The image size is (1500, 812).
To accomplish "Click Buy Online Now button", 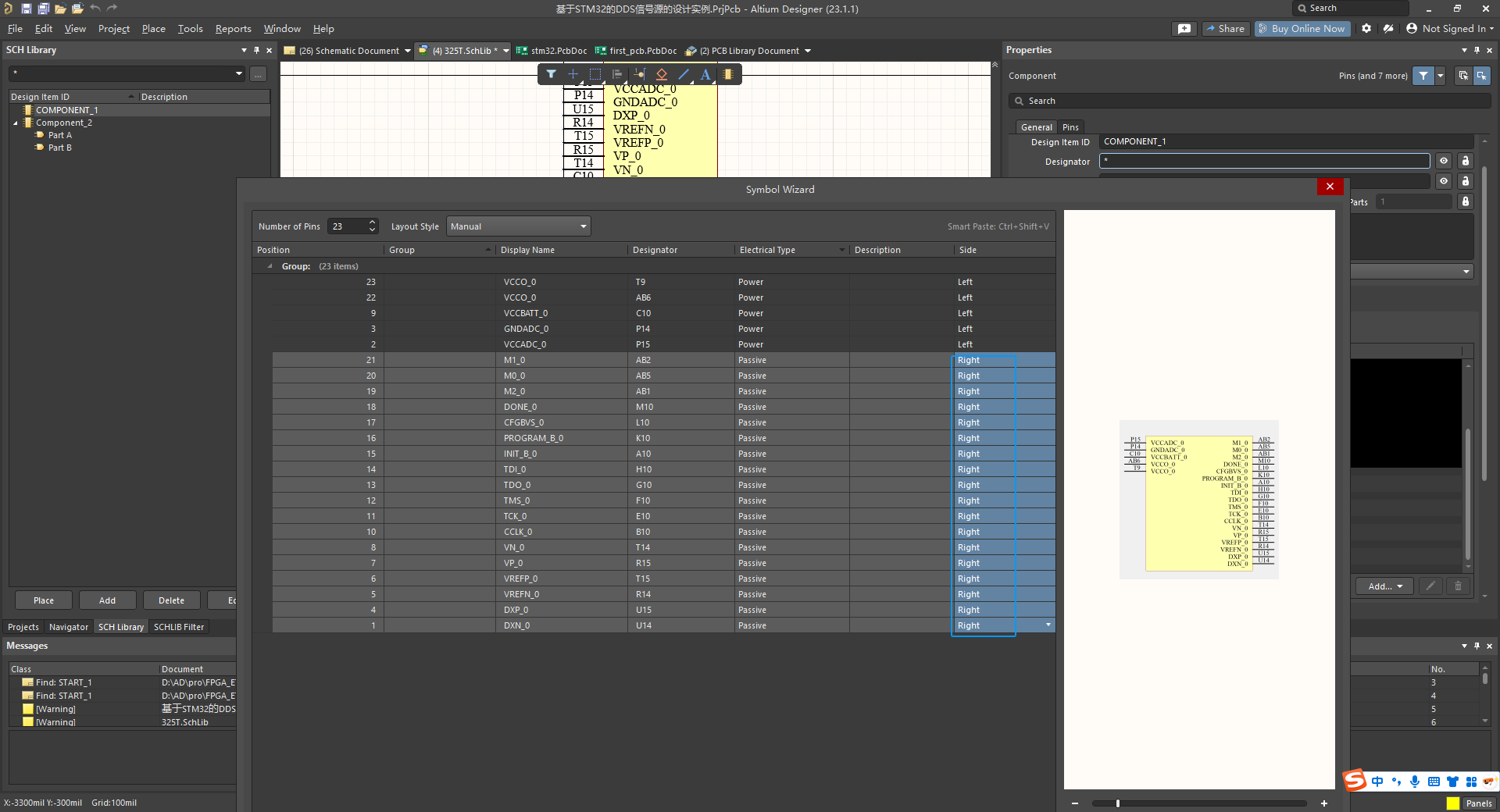I will 1302,28.
